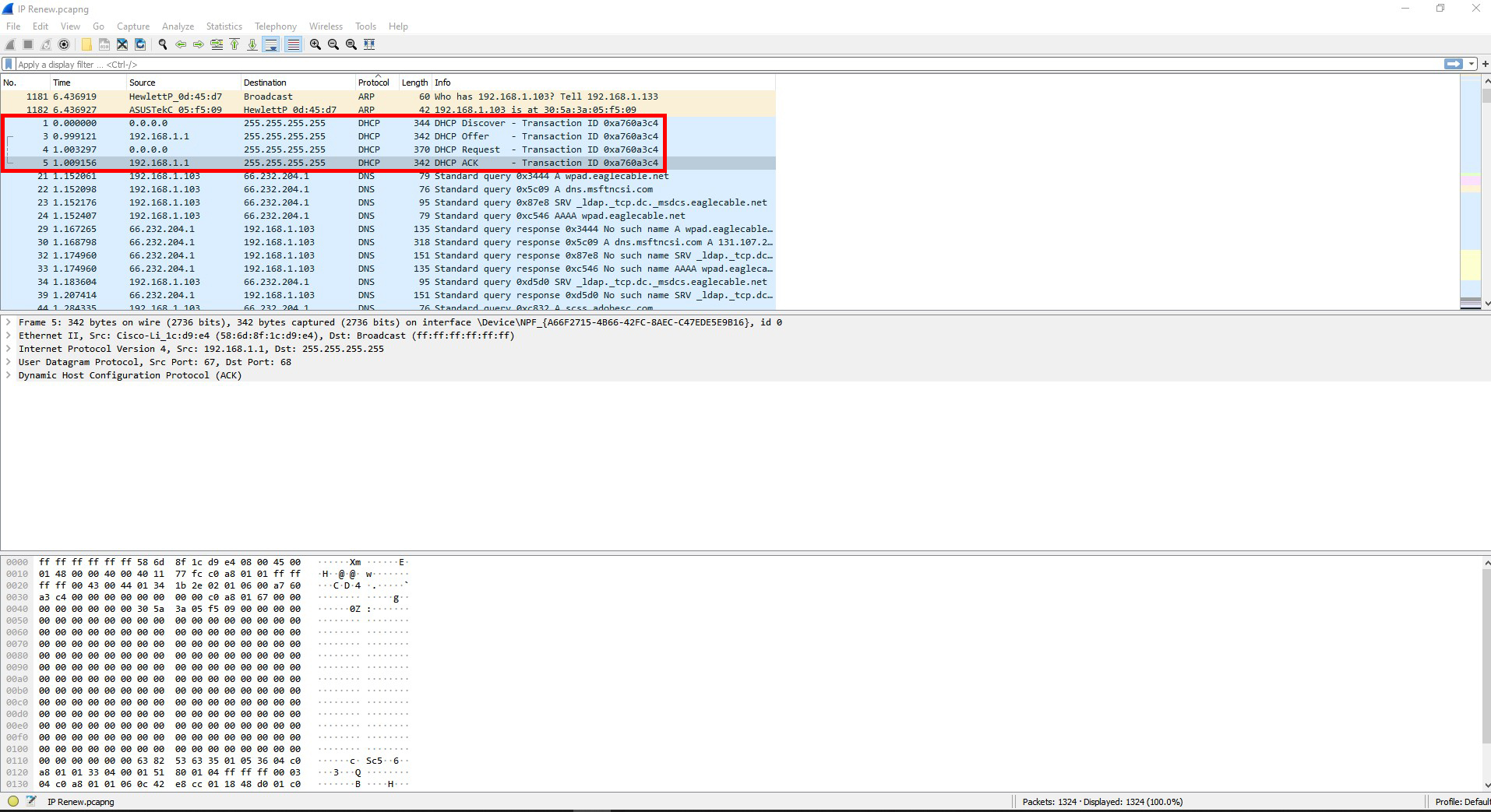Open a capture file with folder icon
Image resolution: width=1491 pixels, height=812 pixels.
coord(86,44)
